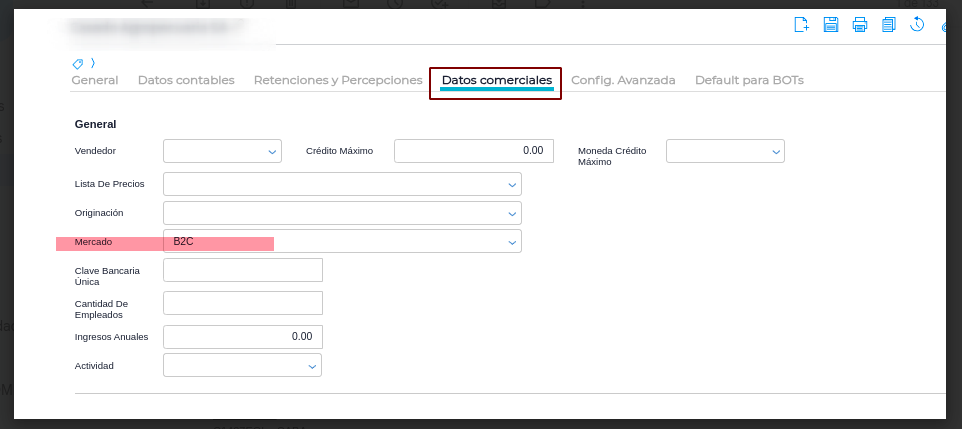Expand the Actividad dropdown
962x429 pixels.
coord(312,366)
